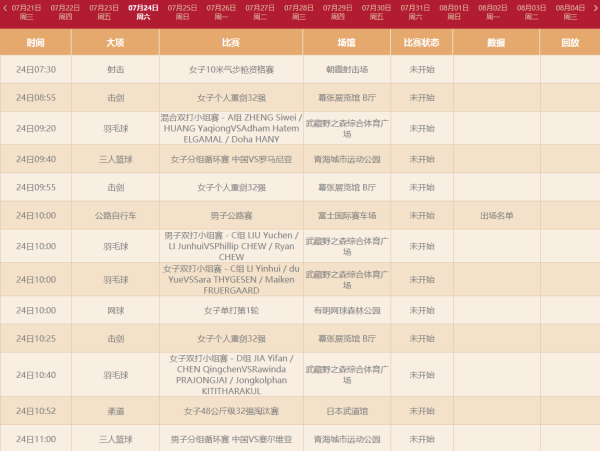This screenshot has height=451, width=600.
Task: Select the 07月21日 date tab
Action: click(x=26, y=12)
